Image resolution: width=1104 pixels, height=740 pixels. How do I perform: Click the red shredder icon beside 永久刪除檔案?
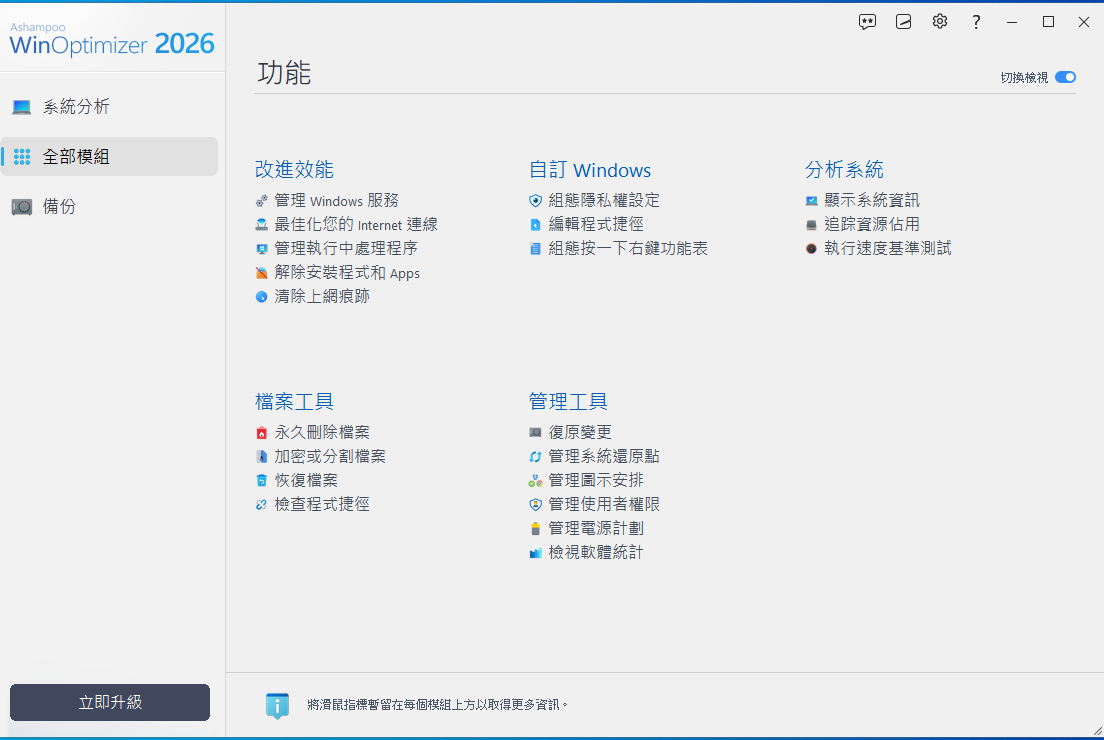[261, 433]
